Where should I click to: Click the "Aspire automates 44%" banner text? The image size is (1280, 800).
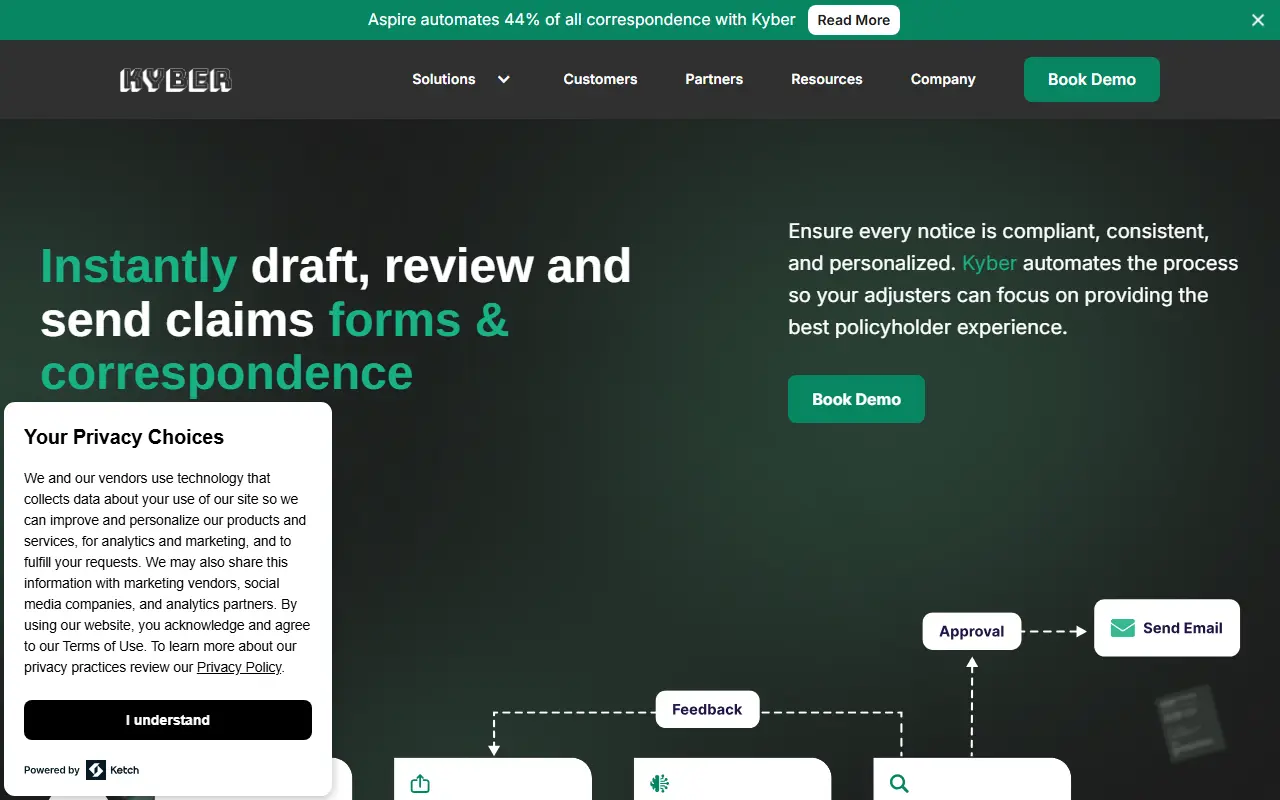point(582,20)
